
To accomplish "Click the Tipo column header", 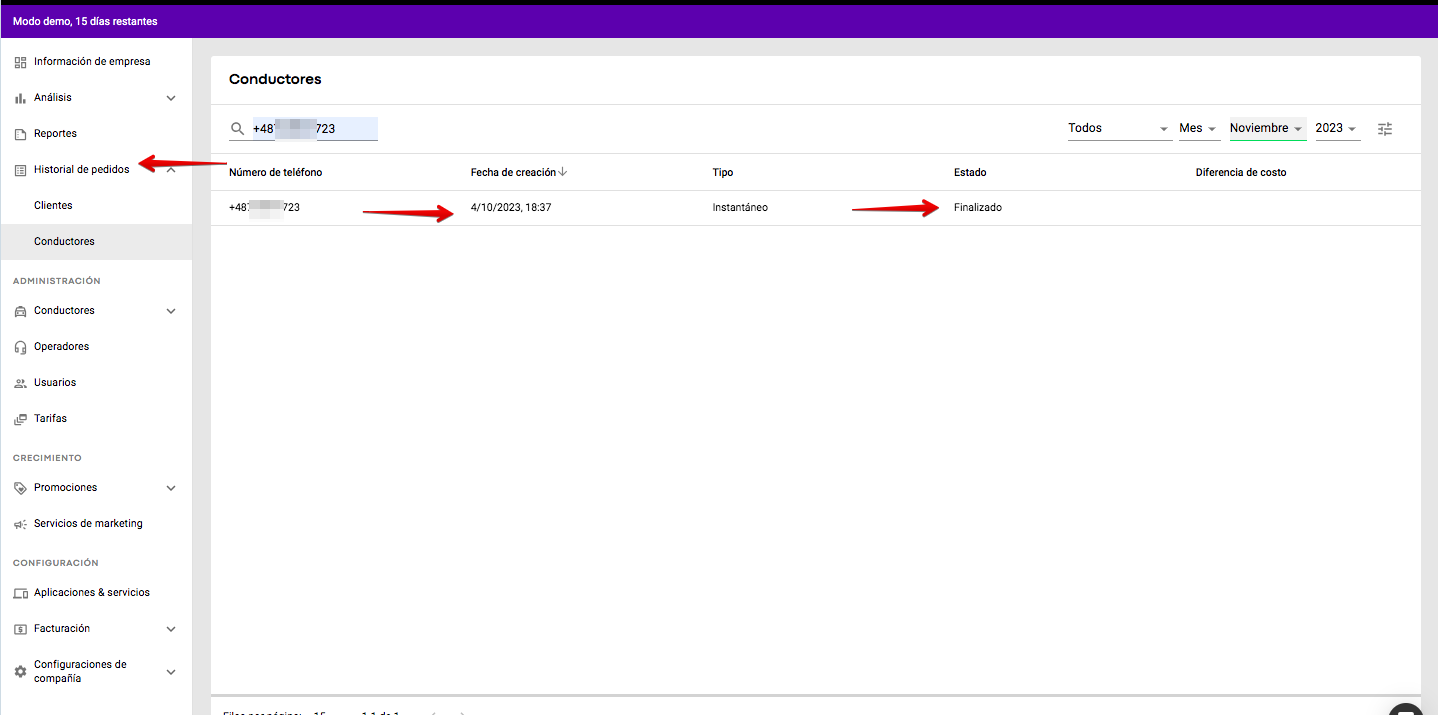I will 723,173.
